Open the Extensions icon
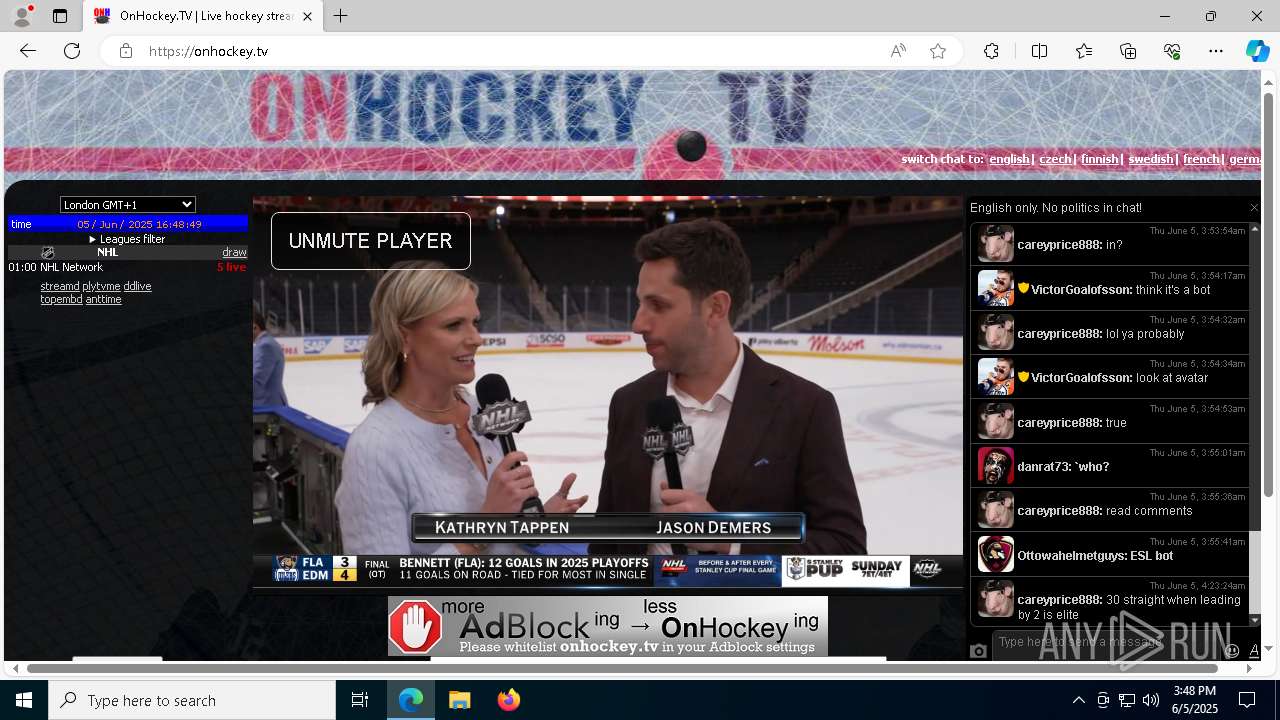This screenshot has width=1280, height=720. (x=991, y=51)
